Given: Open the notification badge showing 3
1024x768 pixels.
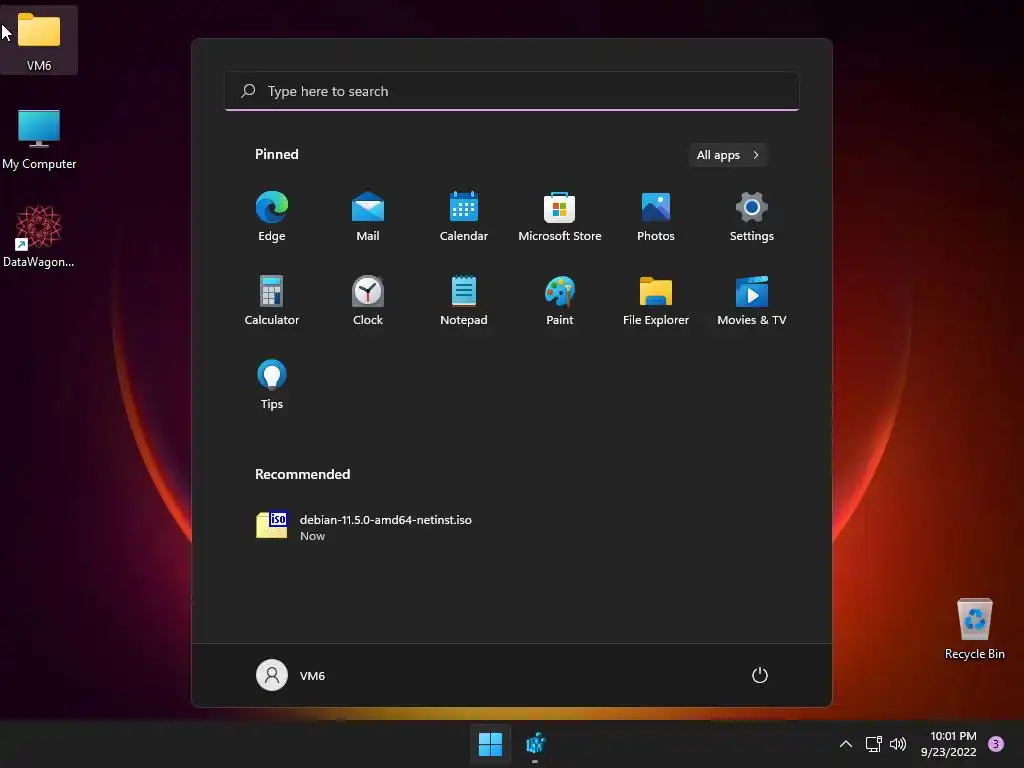Looking at the screenshot, I should [996, 744].
